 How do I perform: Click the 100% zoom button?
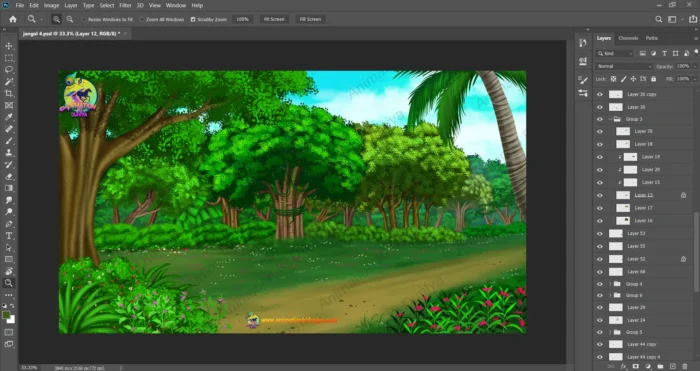click(x=242, y=19)
